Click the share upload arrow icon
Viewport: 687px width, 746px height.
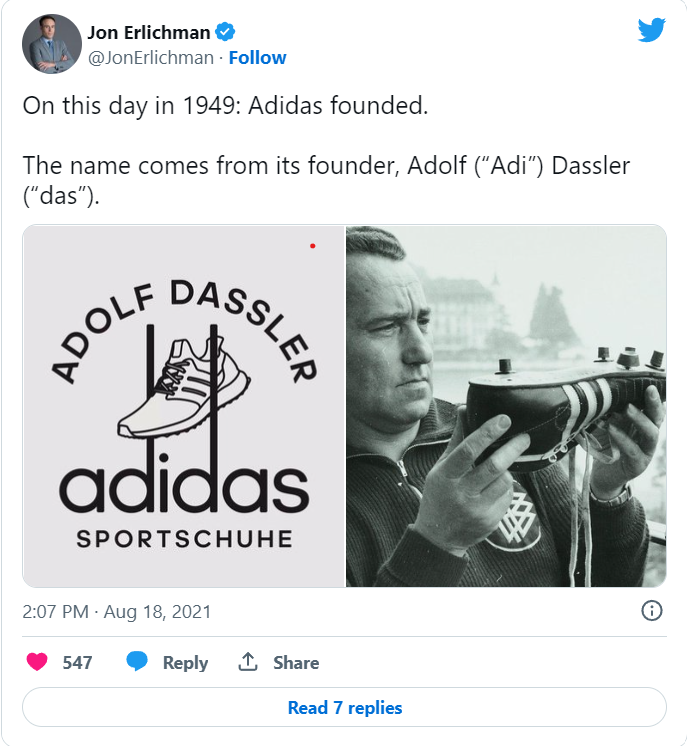click(x=247, y=662)
